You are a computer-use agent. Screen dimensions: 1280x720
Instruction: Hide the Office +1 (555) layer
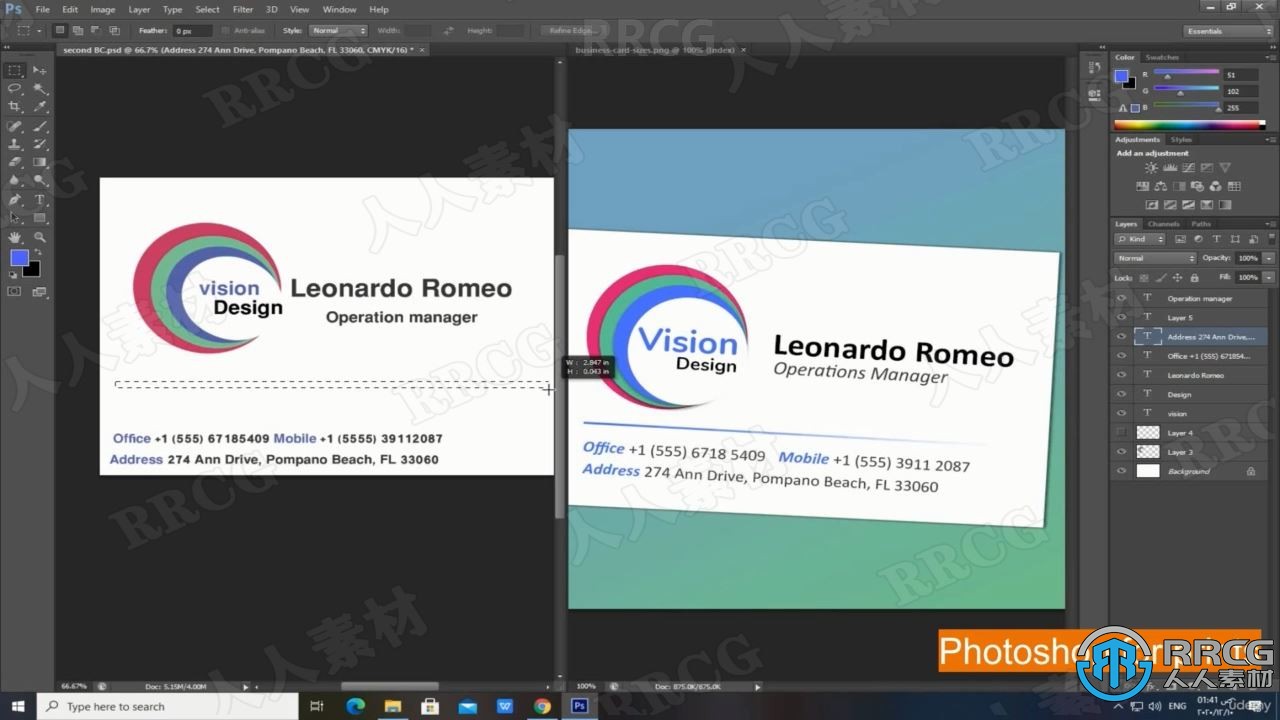(x=1121, y=356)
